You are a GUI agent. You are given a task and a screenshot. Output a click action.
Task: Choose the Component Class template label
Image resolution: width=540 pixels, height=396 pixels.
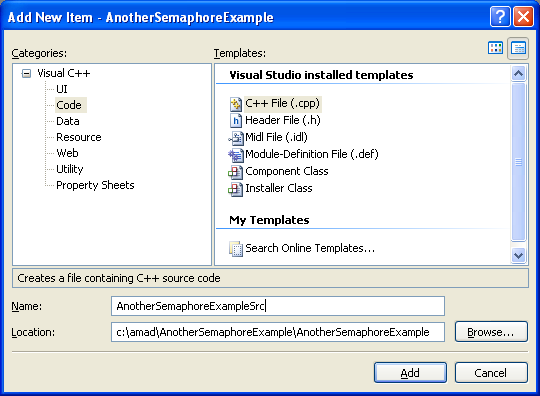[x=287, y=171]
